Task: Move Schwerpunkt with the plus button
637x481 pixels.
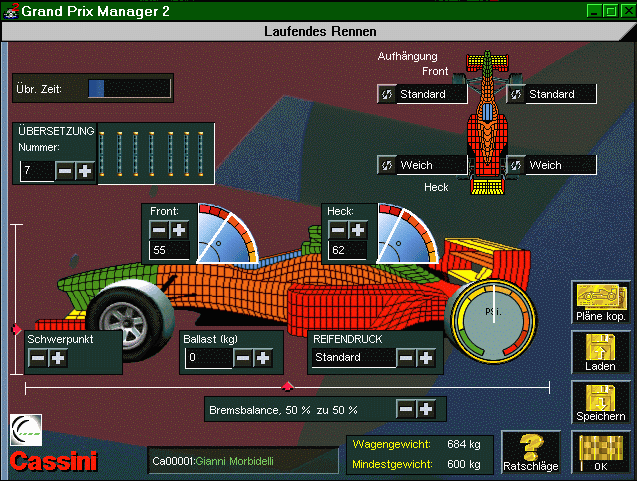Action: (58, 358)
